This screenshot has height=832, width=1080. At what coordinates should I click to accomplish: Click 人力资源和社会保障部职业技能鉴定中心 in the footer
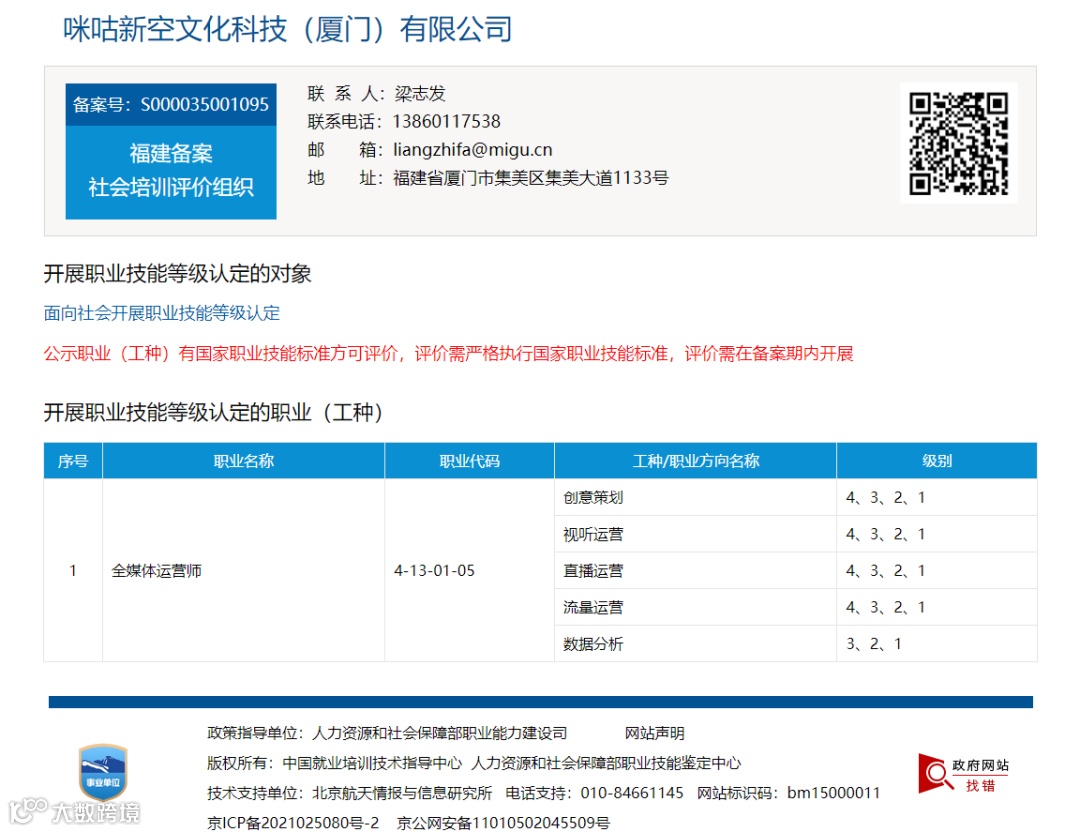(606, 763)
